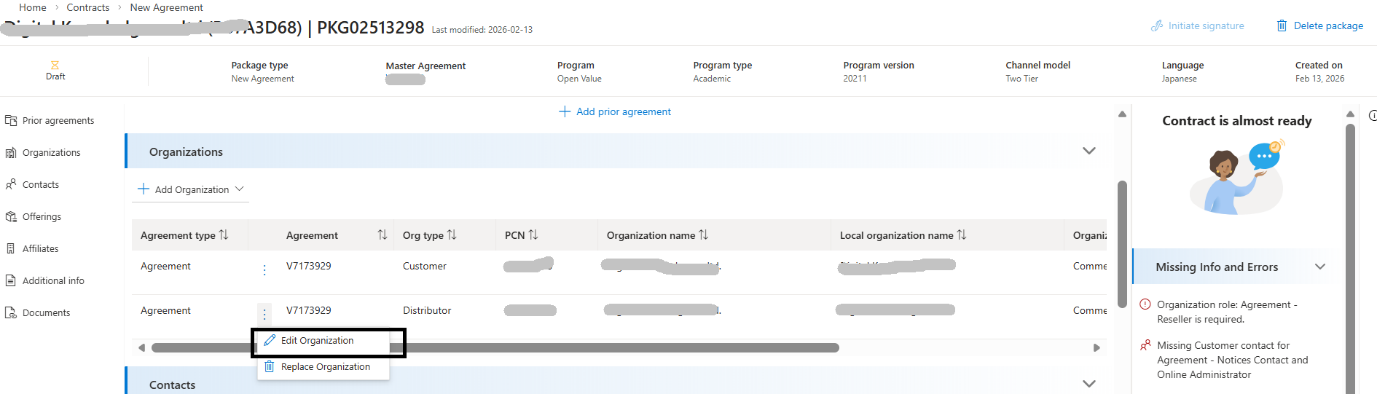Click the Contacts people icon in sidebar
This screenshot has height=394, width=1377.
(x=11, y=184)
